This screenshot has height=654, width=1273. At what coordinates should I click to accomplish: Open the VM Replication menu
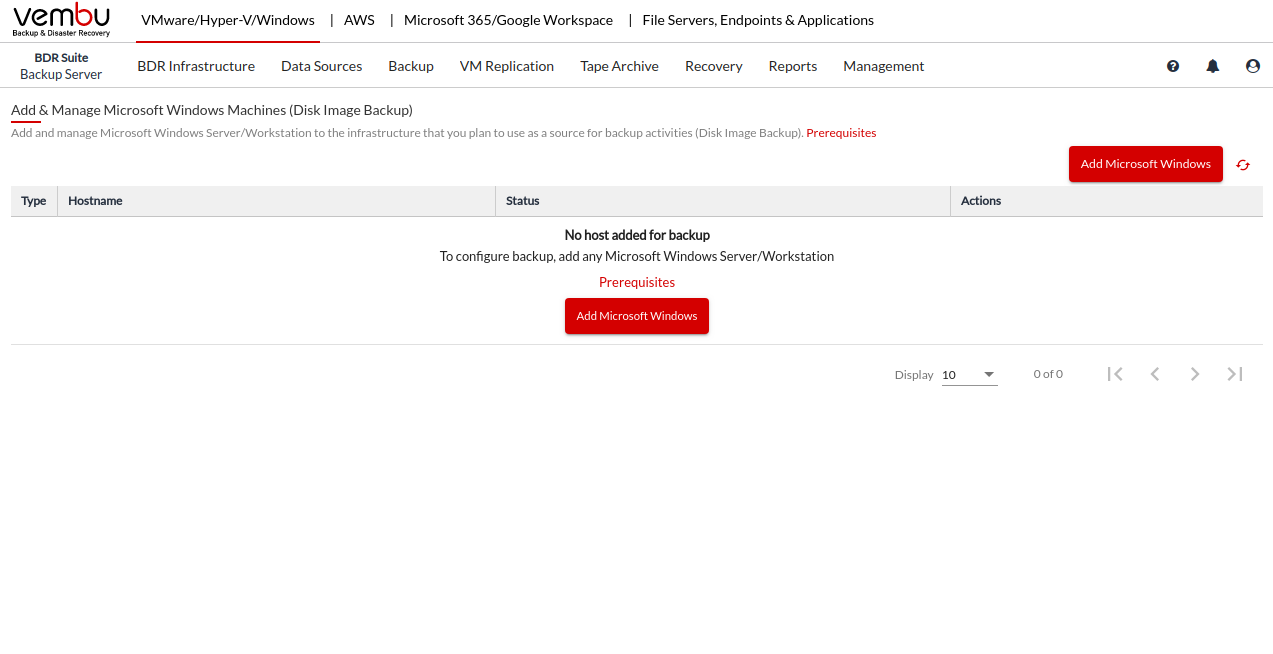pos(507,66)
